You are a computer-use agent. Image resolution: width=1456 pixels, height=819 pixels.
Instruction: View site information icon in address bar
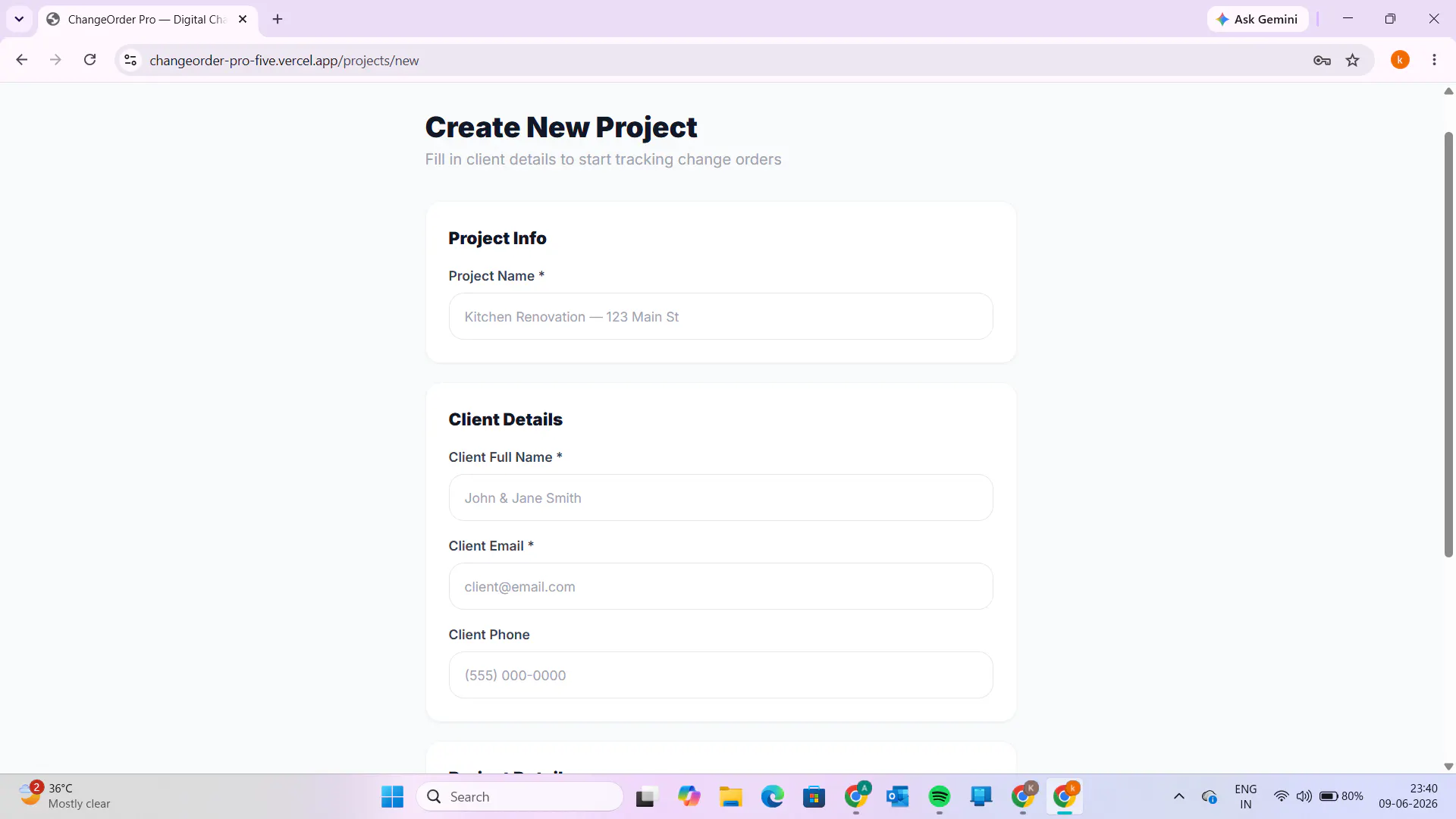tap(130, 60)
